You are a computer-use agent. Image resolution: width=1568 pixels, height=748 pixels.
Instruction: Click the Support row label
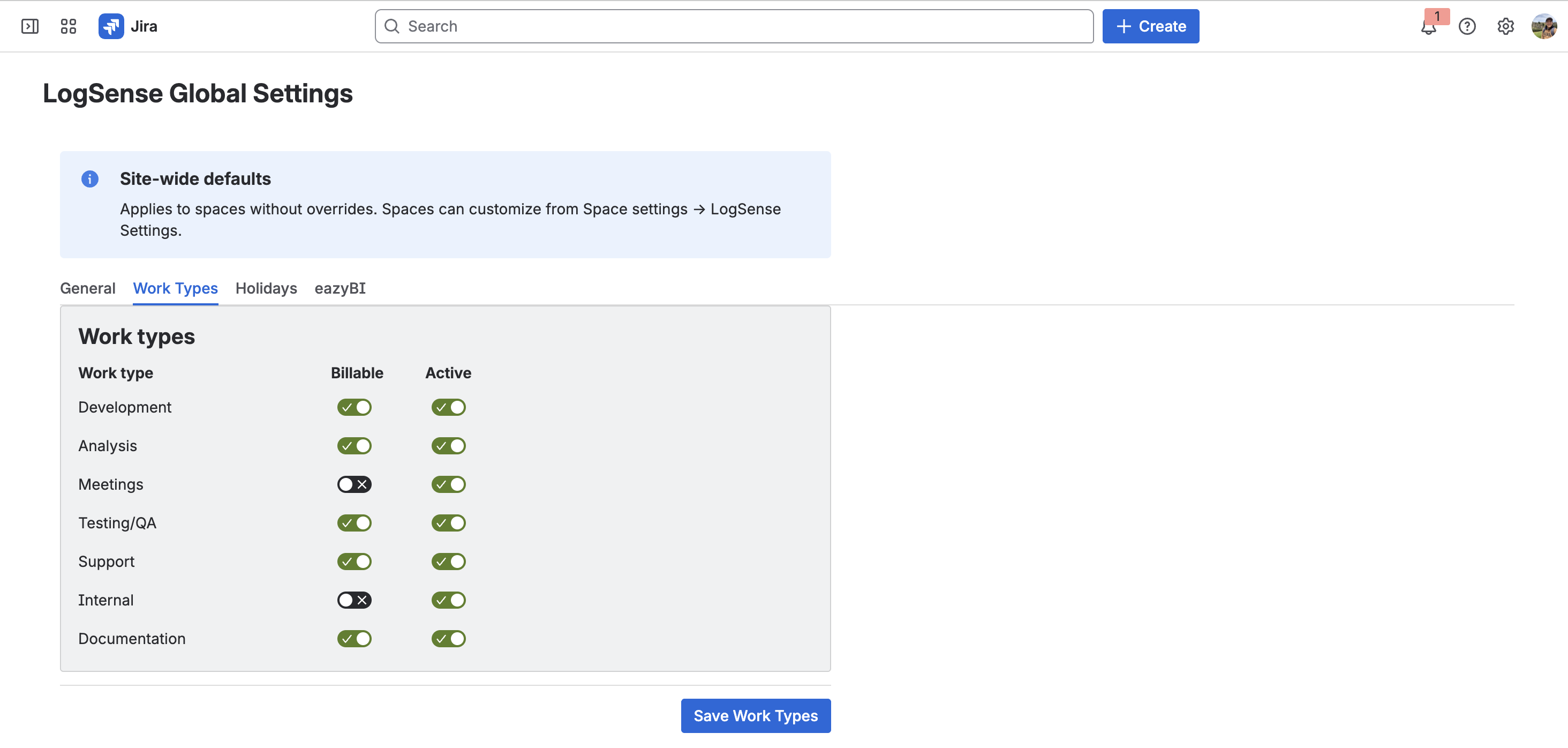tap(107, 562)
